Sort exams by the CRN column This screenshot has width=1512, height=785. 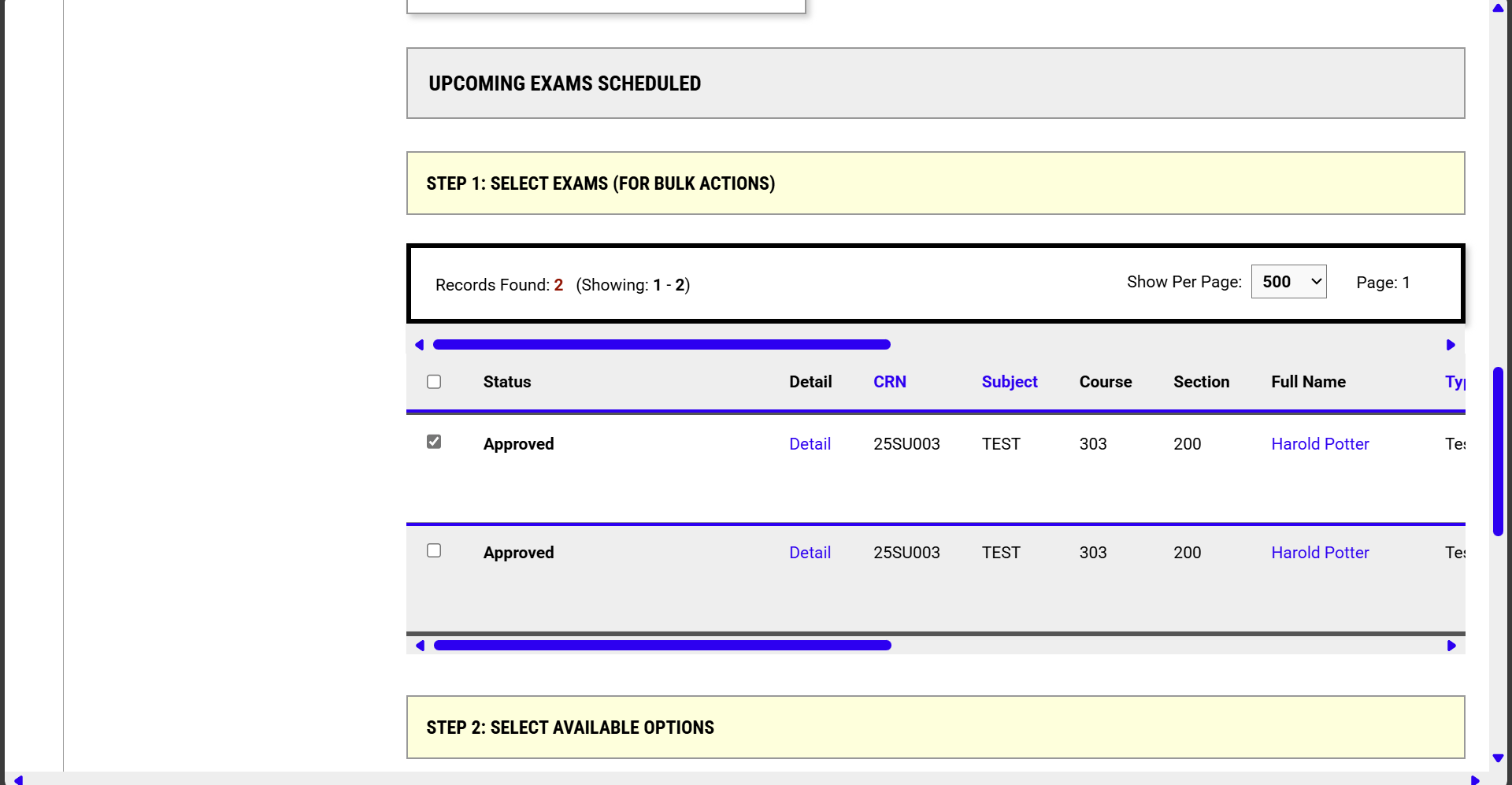pos(890,382)
